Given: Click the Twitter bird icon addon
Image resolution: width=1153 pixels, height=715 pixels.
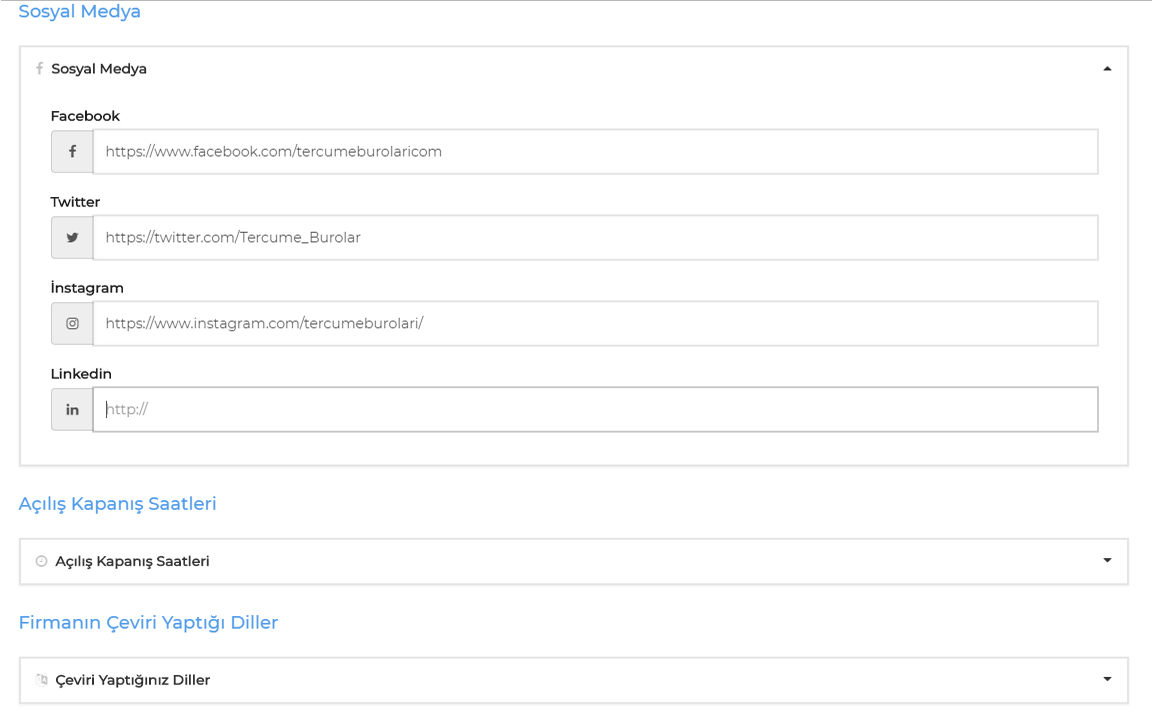Looking at the screenshot, I should (72, 238).
